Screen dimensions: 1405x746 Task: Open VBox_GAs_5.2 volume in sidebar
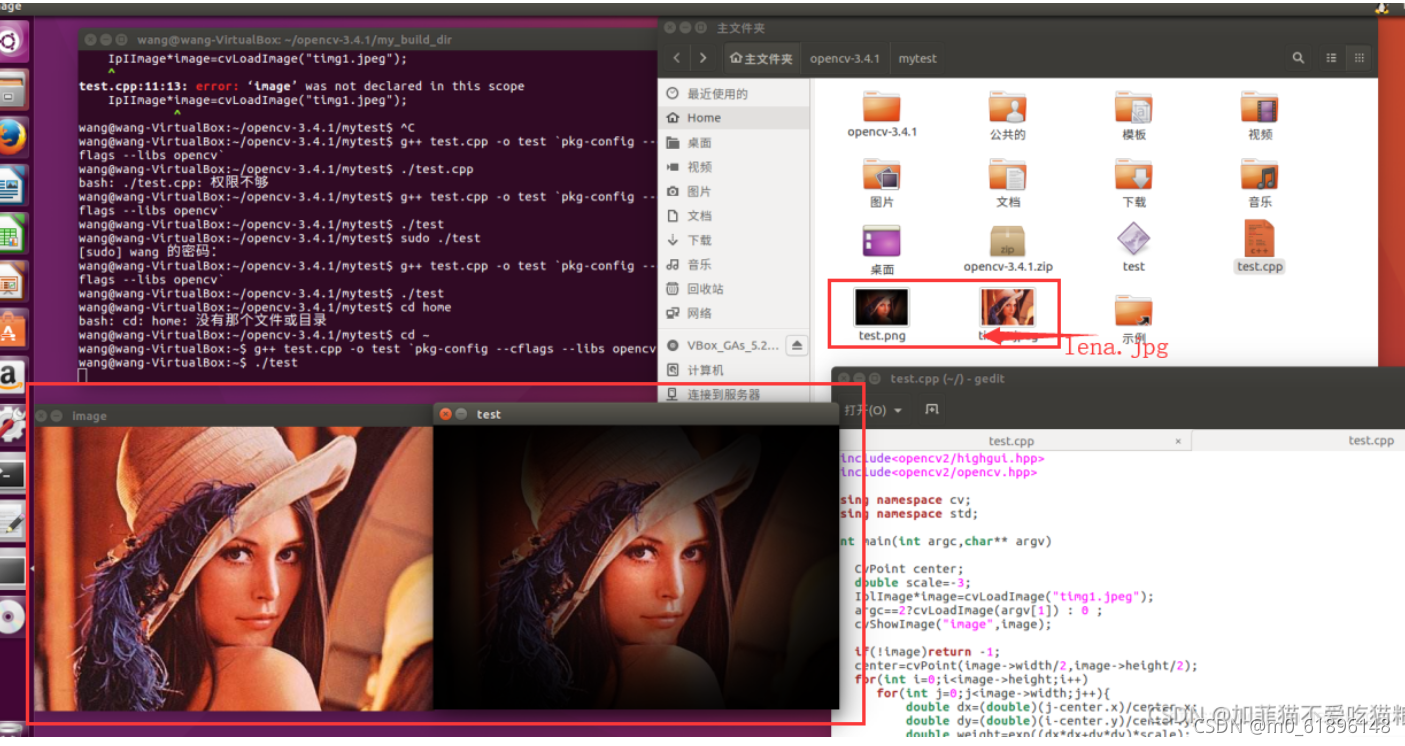point(723,346)
